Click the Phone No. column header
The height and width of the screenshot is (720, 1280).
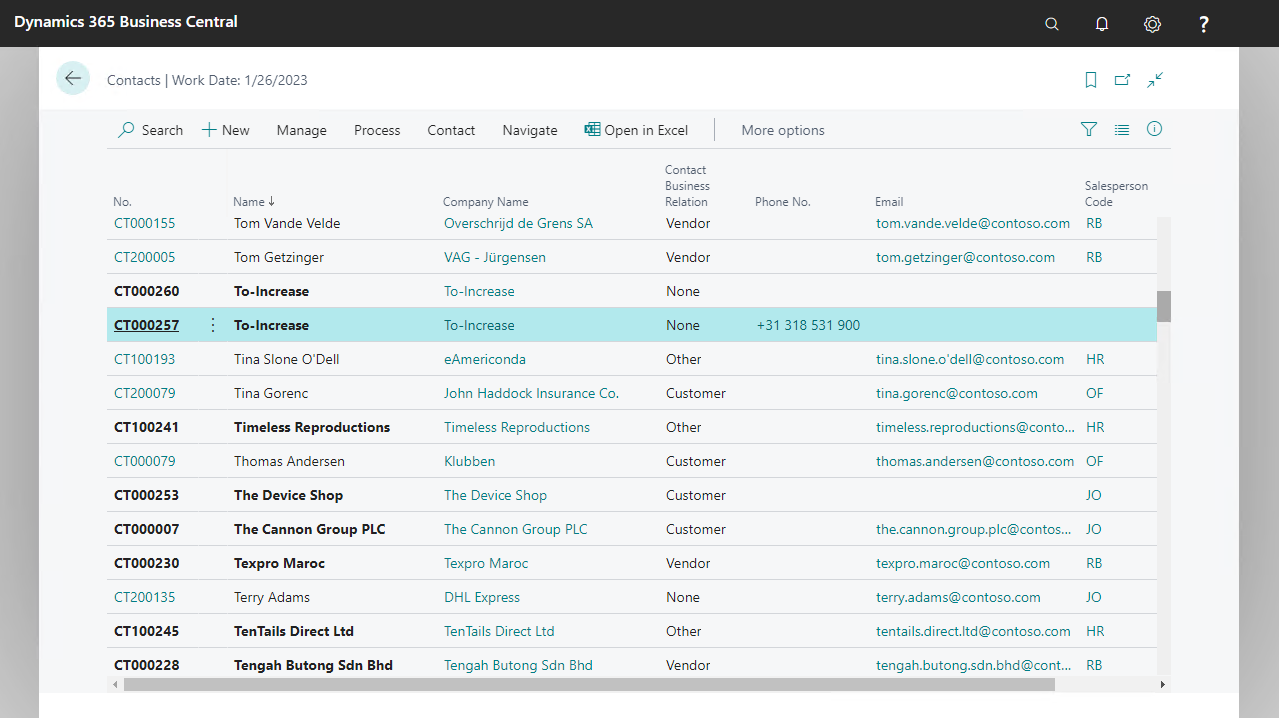(783, 201)
